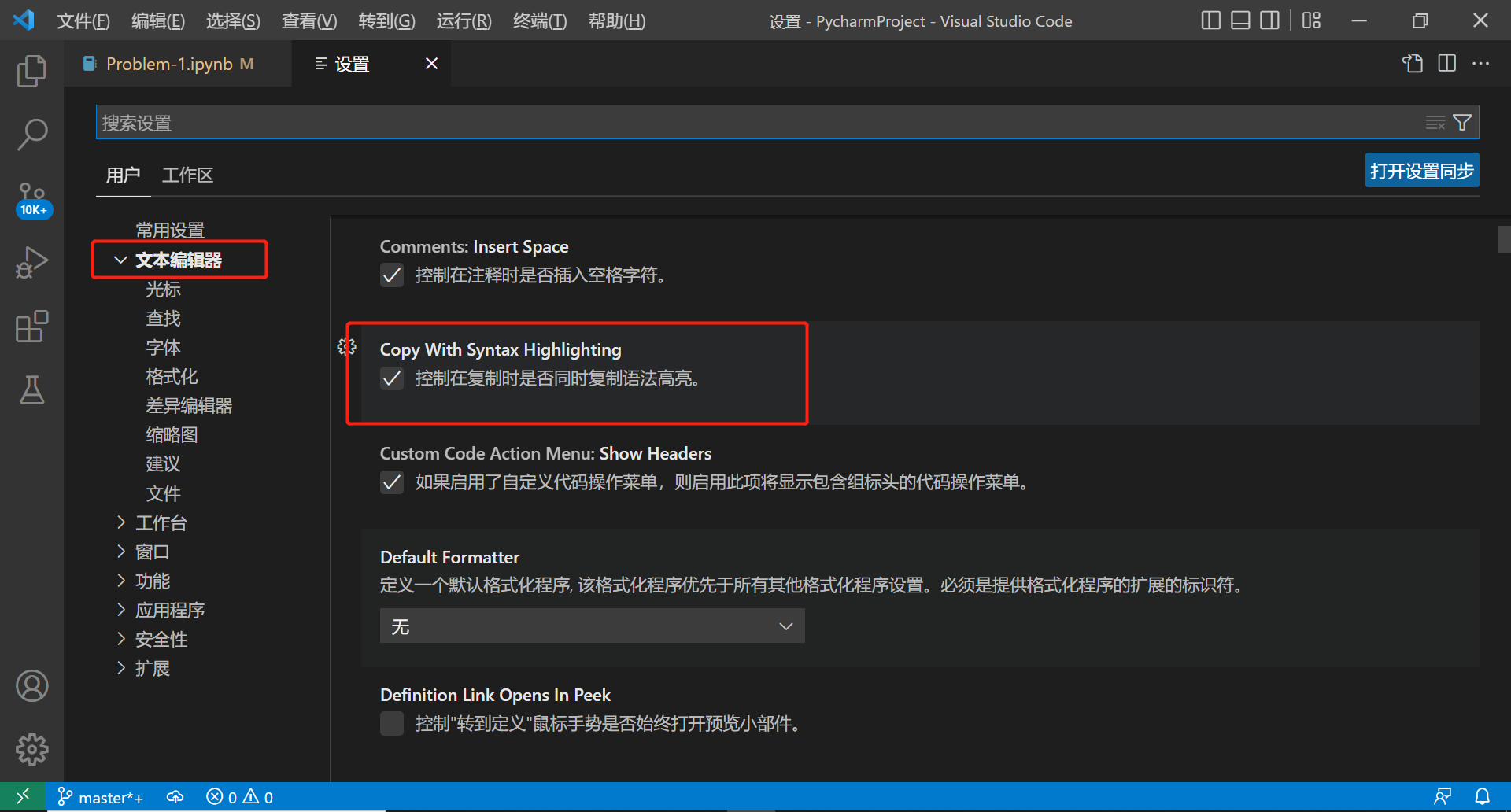Click the master*+ git branch indicator
The width and height of the screenshot is (1511, 812).
pos(101,798)
